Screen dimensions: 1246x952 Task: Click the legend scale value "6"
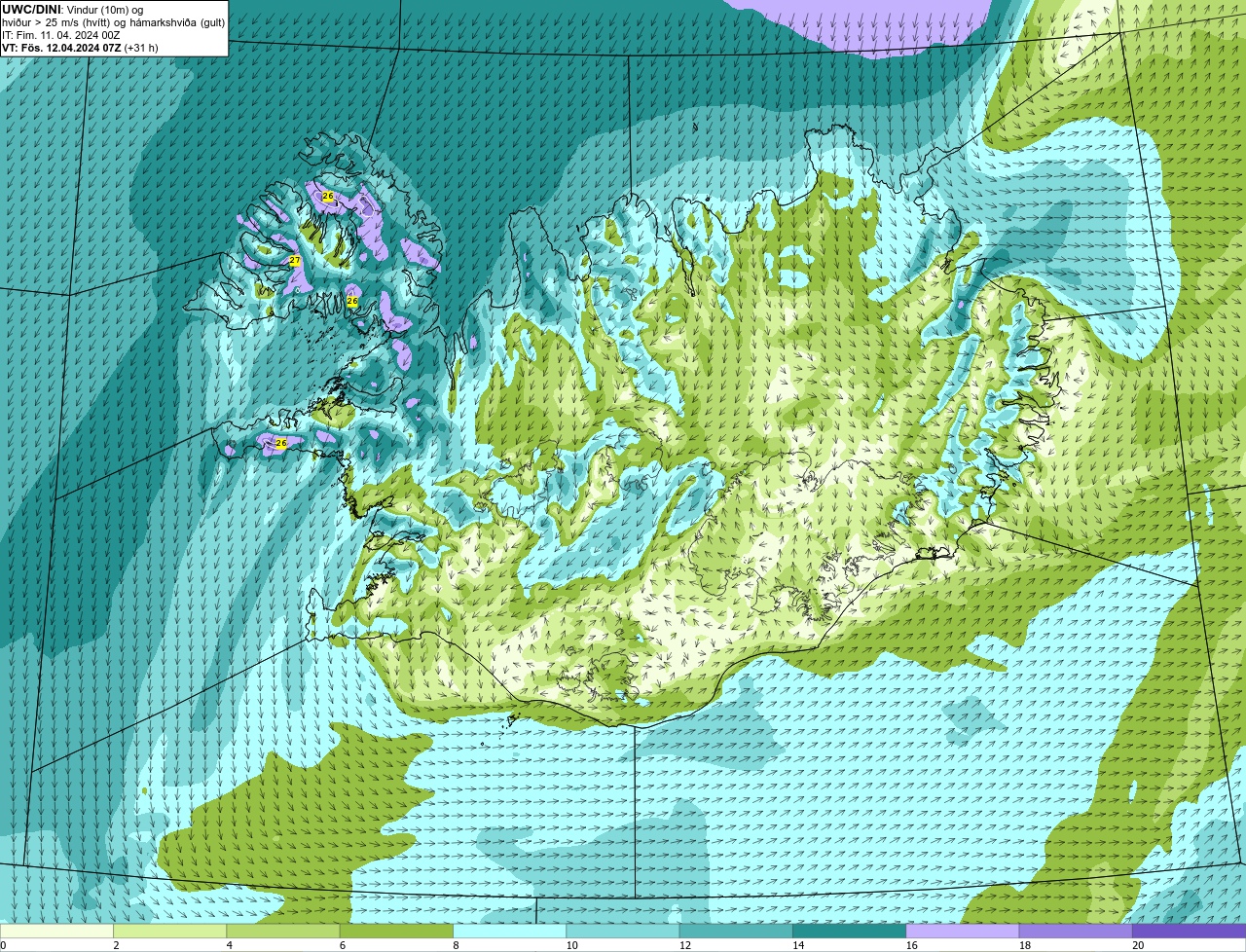click(342, 945)
